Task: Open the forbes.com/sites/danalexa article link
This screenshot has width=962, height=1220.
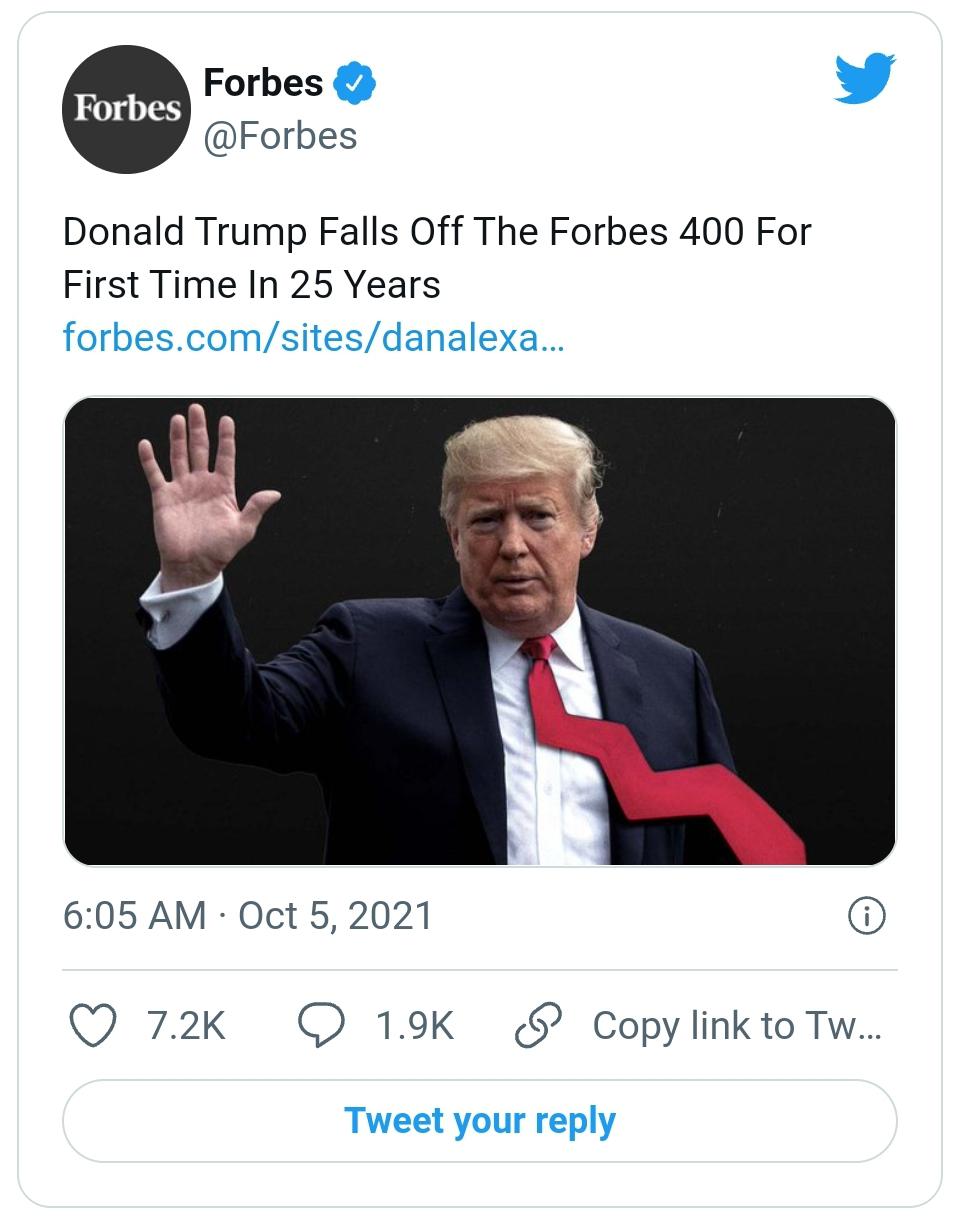Action: click(313, 336)
